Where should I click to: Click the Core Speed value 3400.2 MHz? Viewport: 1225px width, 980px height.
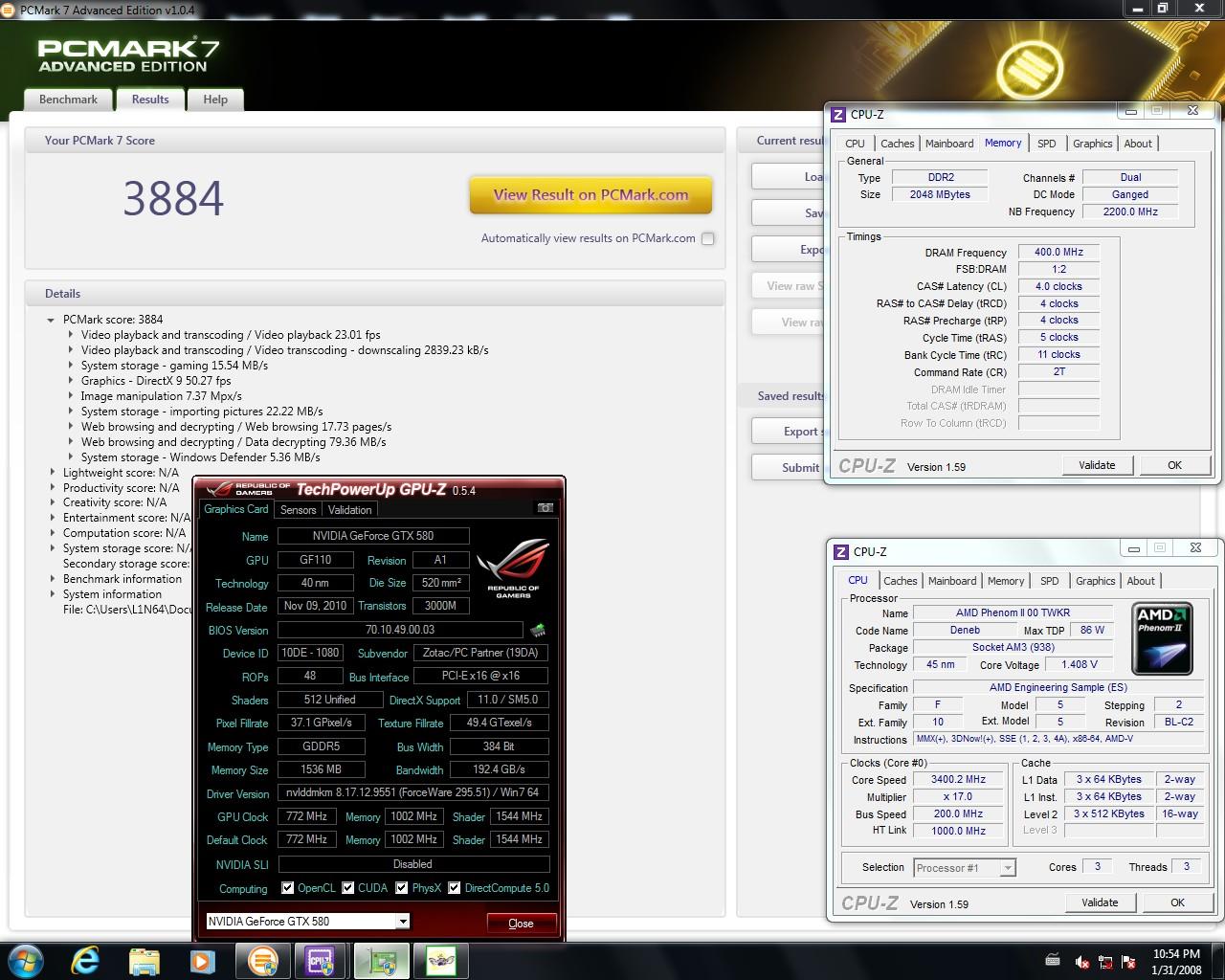tap(958, 780)
